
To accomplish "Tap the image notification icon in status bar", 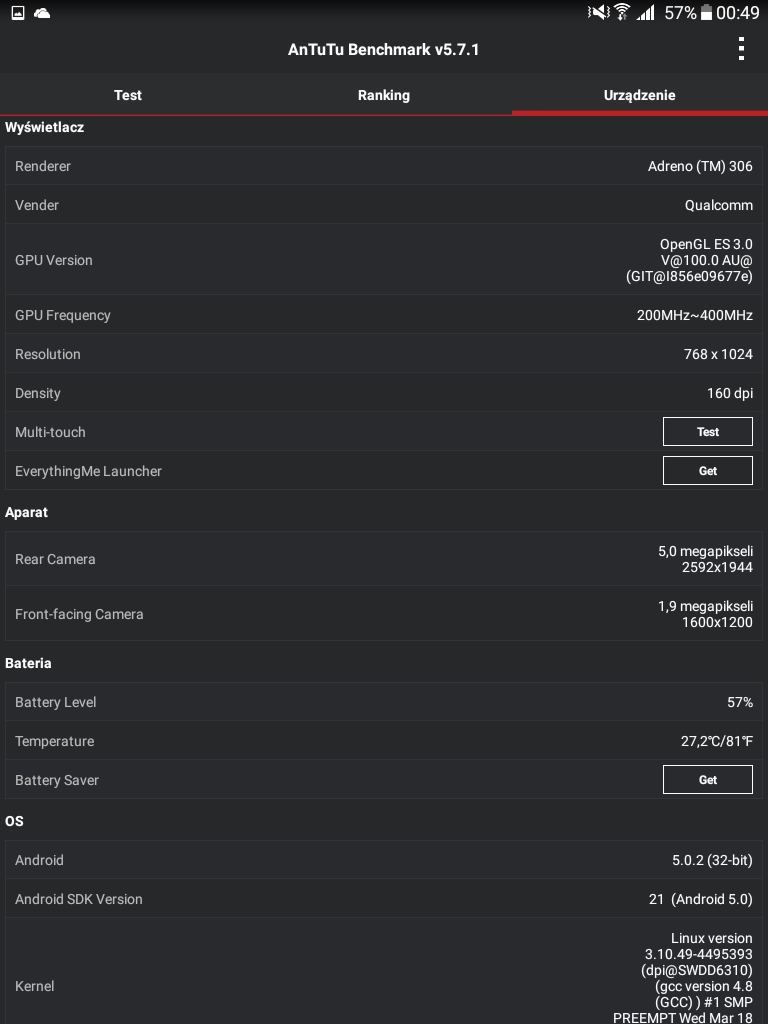I will pos(18,12).
